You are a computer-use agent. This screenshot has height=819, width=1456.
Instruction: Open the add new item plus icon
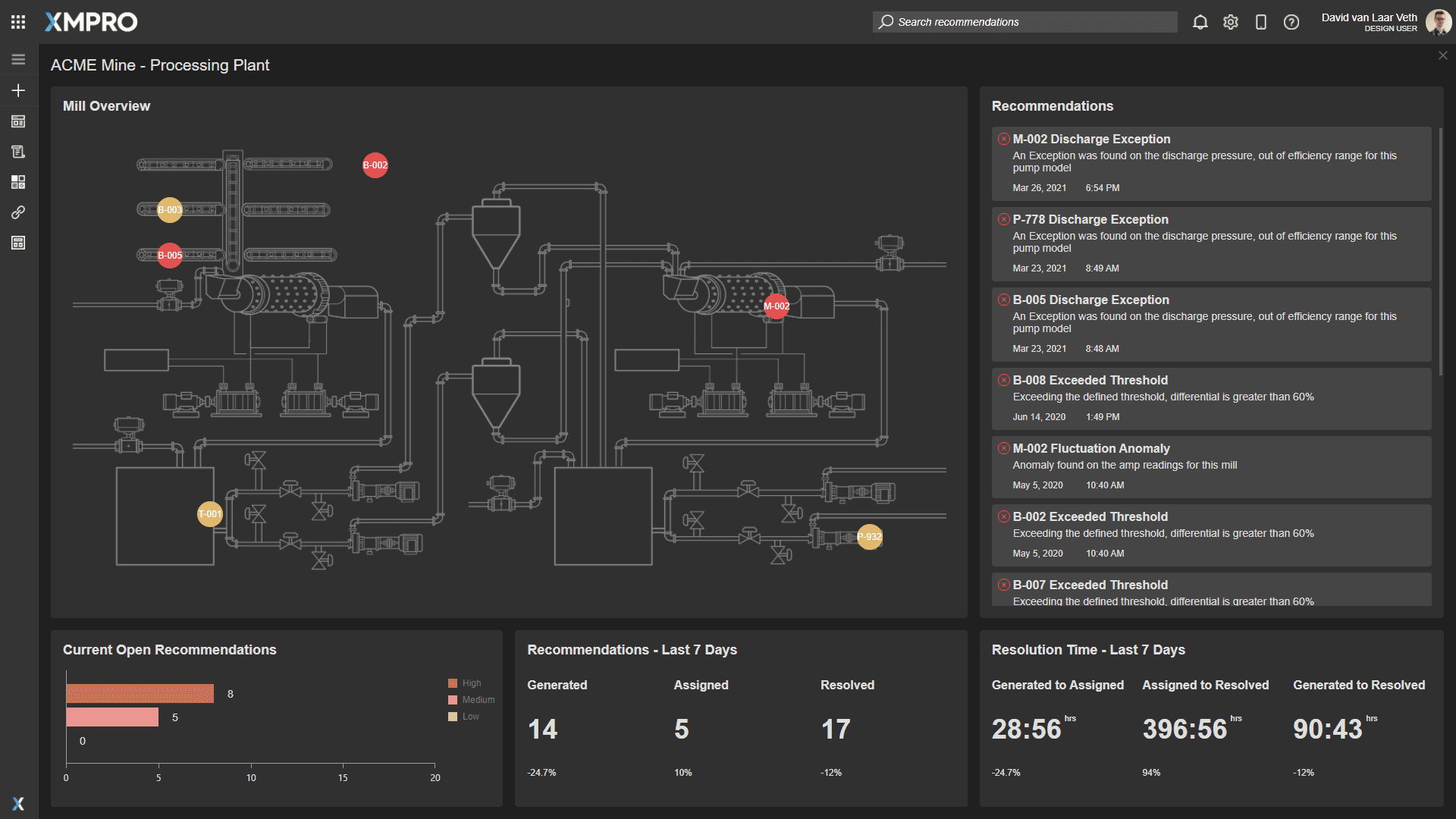click(x=18, y=90)
